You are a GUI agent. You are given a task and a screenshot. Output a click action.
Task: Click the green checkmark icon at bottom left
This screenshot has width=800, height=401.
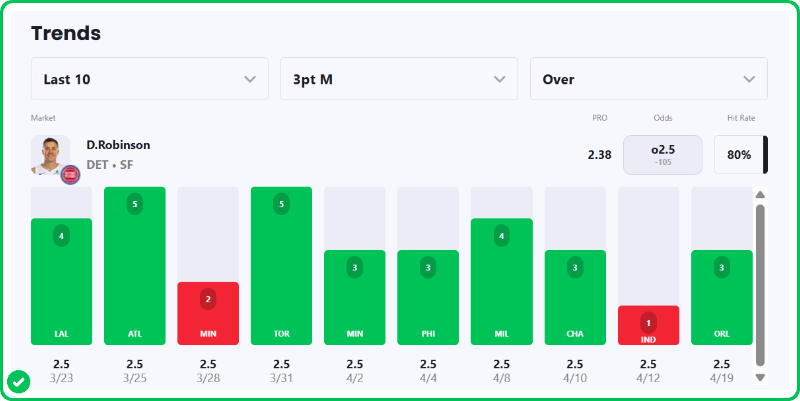18,381
